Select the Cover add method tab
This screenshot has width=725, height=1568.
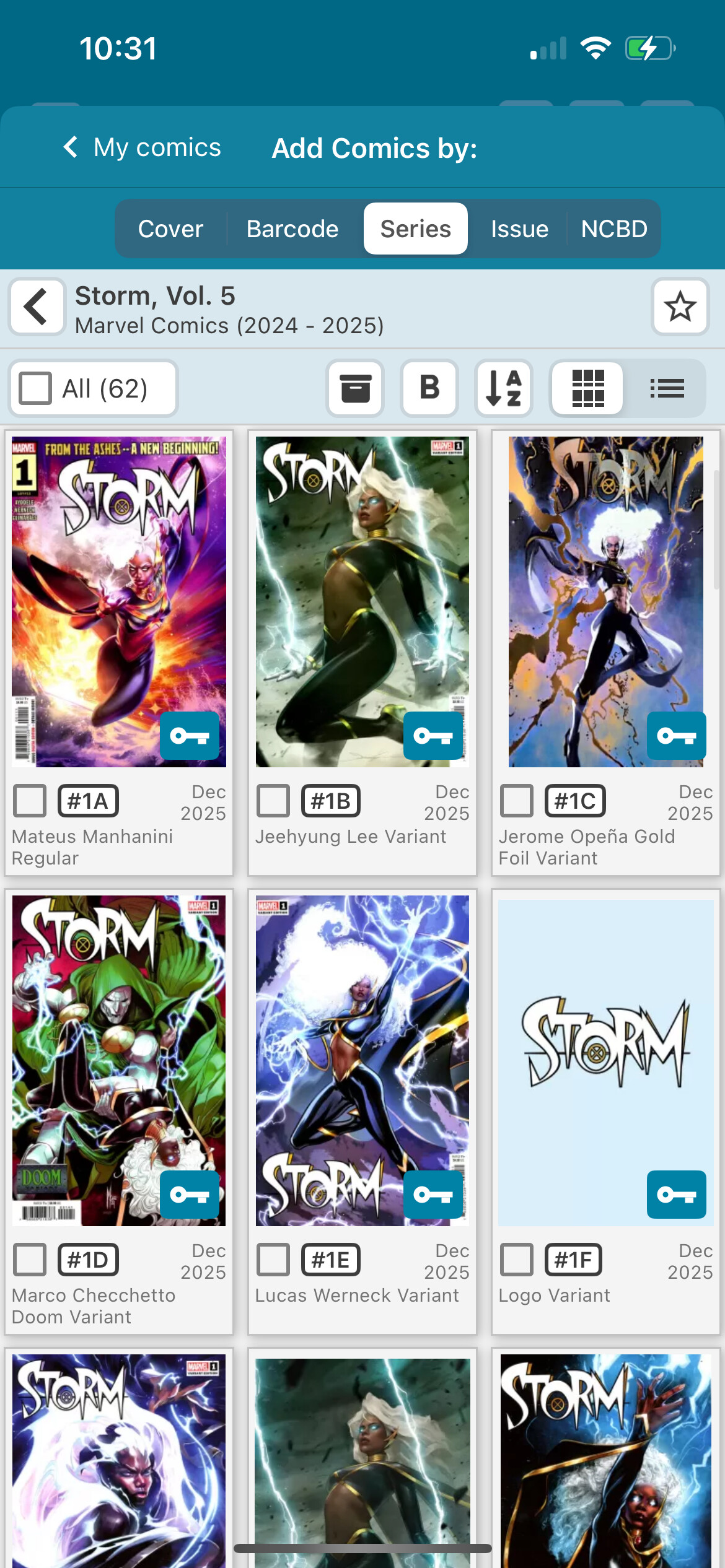click(x=171, y=229)
